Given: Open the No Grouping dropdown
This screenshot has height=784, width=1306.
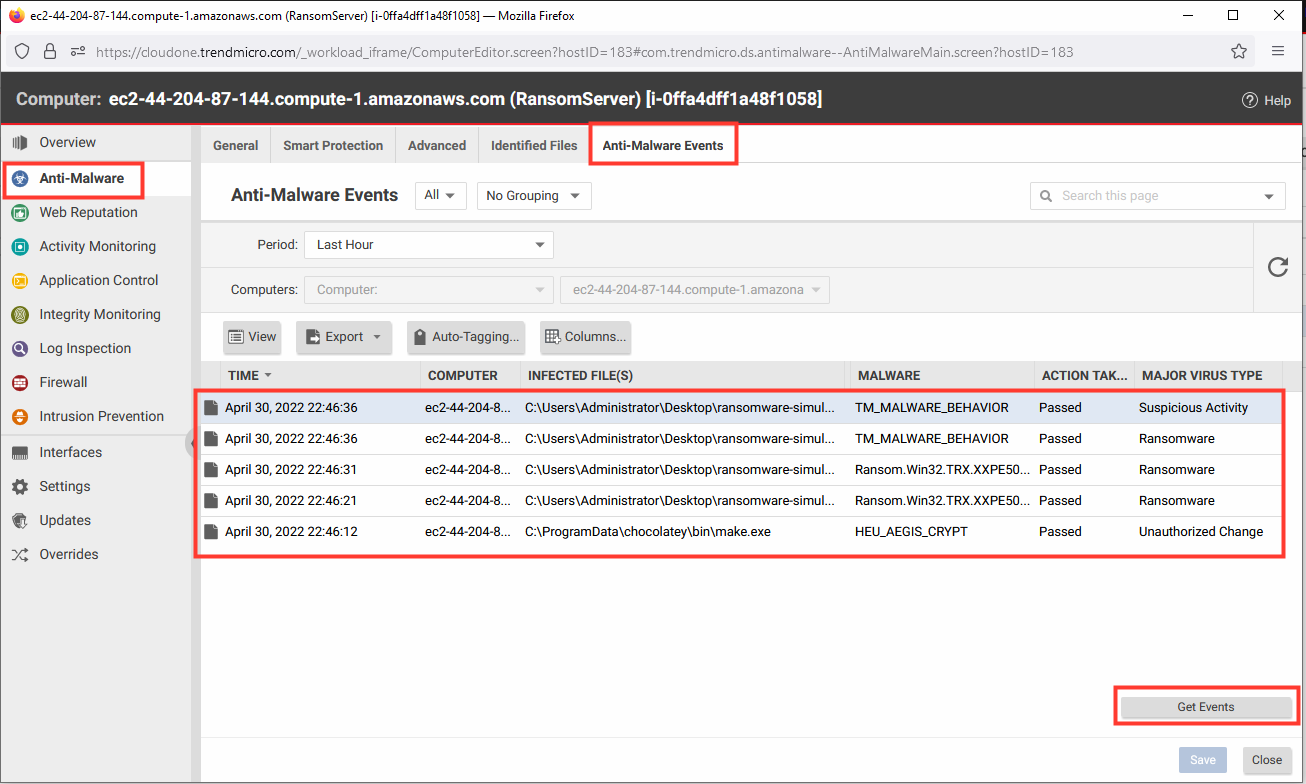Looking at the screenshot, I should (534, 196).
